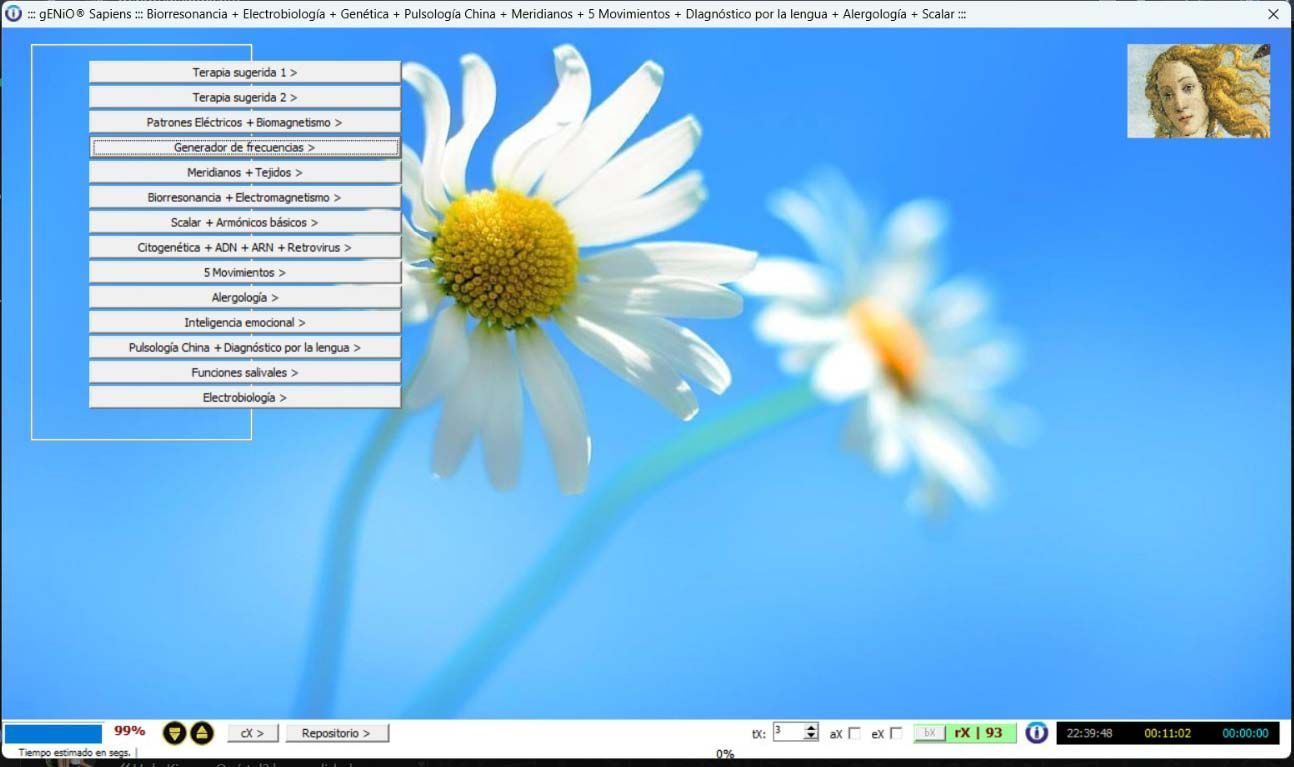This screenshot has width=1294, height=767.
Task: Click the blue info icon beside rX
Action: (1037, 733)
